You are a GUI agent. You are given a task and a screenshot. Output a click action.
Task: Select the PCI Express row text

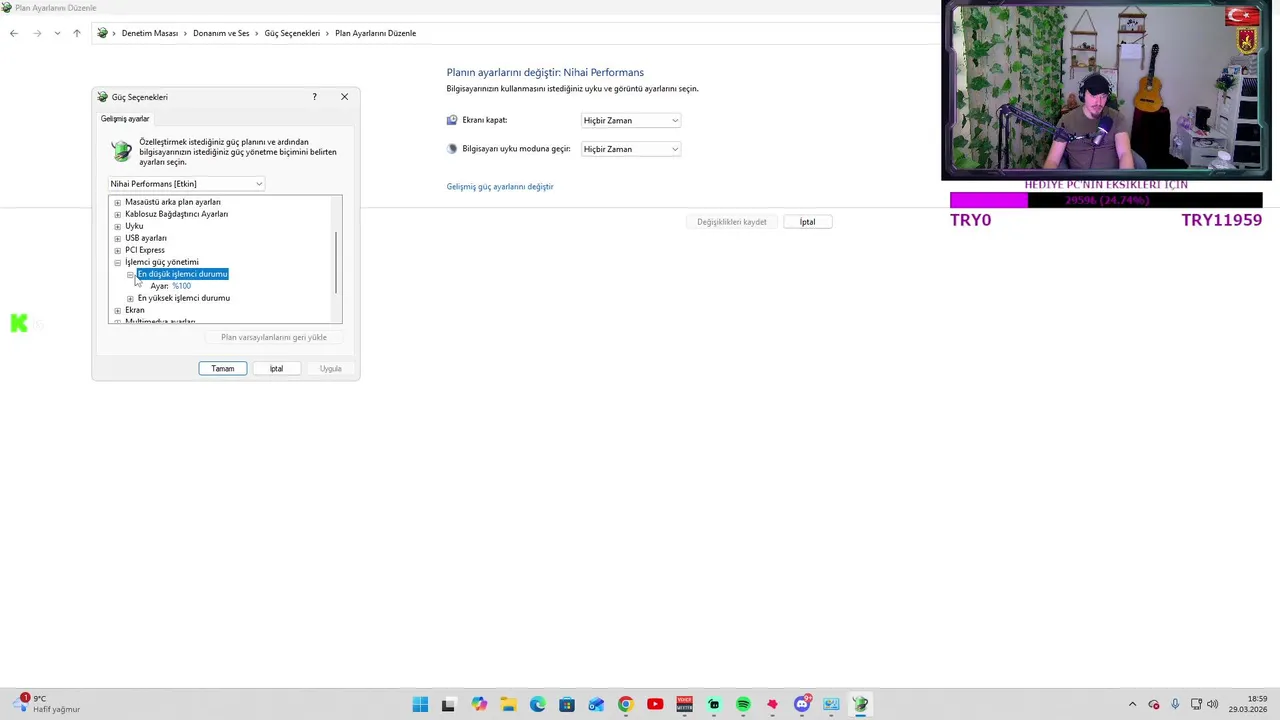click(x=145, y=250)
